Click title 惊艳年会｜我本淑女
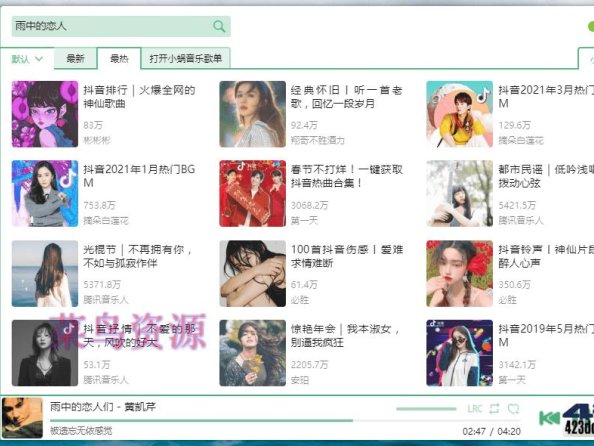Viewport: 594px width, 446px height. (345, 336)
